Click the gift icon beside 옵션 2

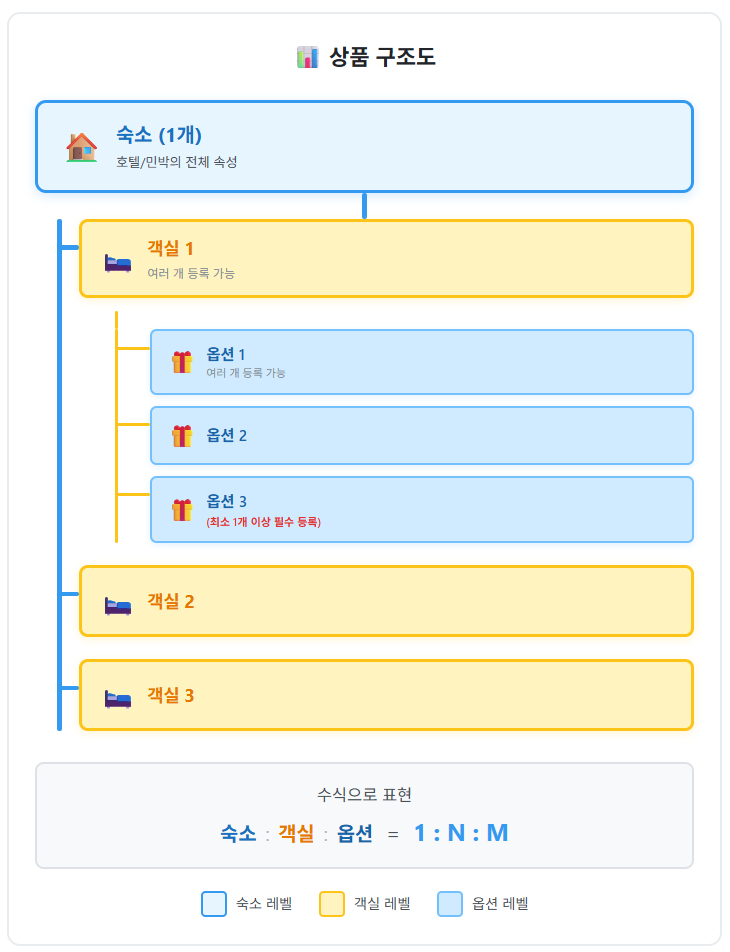pos(181,436)
